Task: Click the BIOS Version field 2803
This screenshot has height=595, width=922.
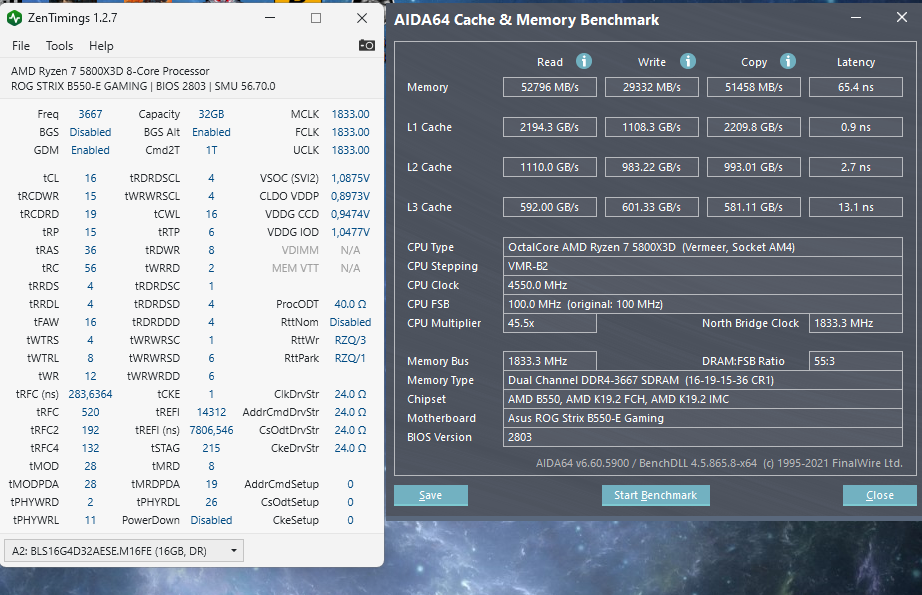Action: (x=703, y=437)
